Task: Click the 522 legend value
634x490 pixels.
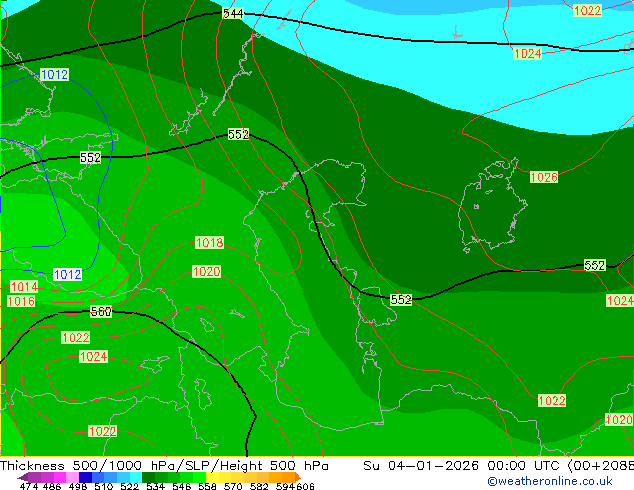Action: point(129,486)
